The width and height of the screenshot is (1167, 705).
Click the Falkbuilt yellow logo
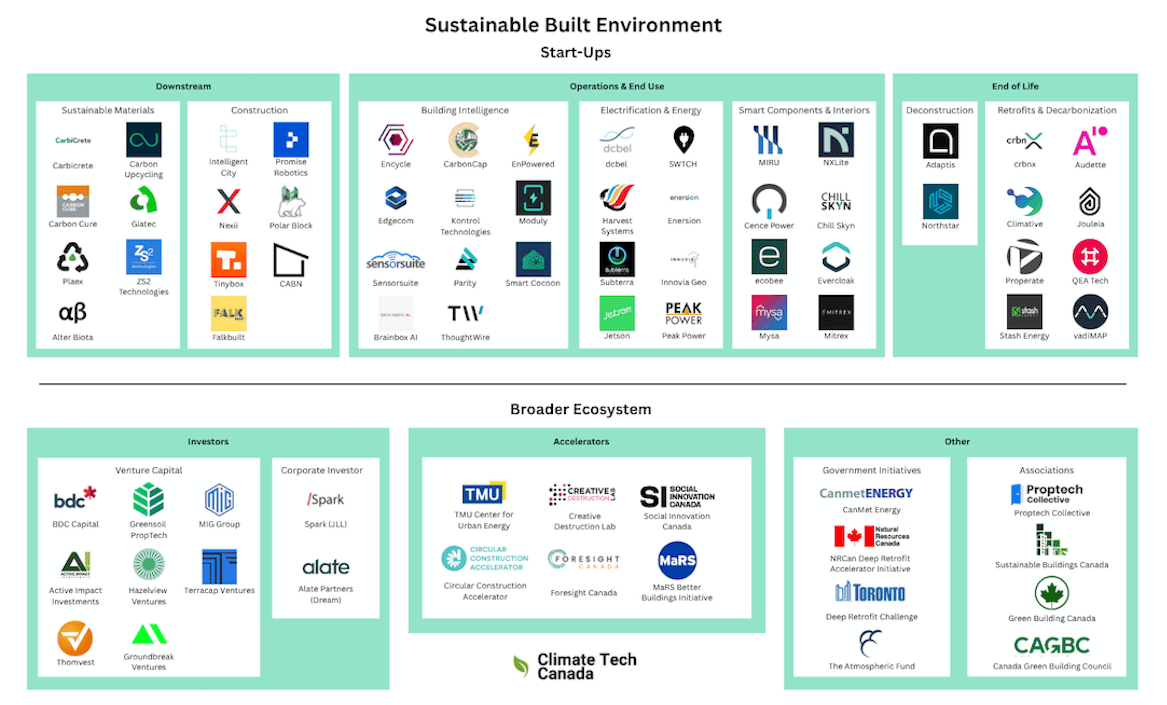coord(228,313)
